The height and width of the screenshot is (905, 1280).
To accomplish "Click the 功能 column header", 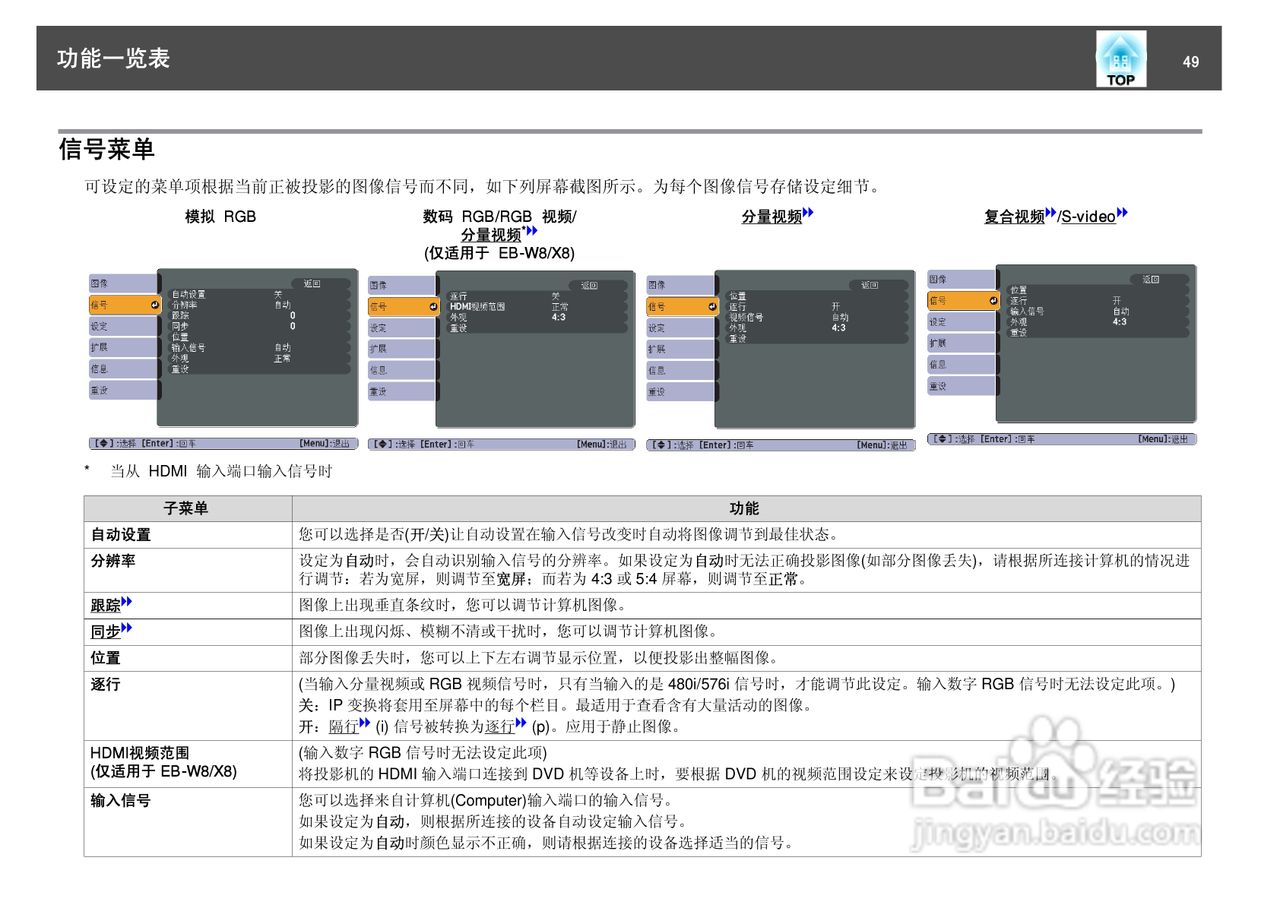I will click(x=745, y=509).
